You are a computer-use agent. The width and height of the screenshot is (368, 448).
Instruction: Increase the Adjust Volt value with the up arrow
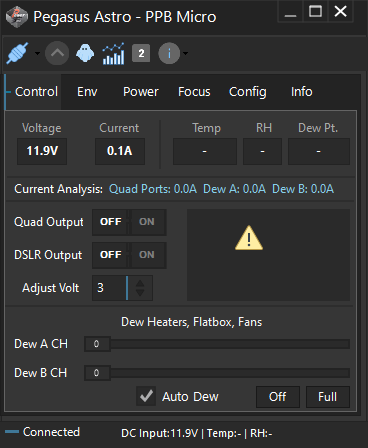[140, 284]
